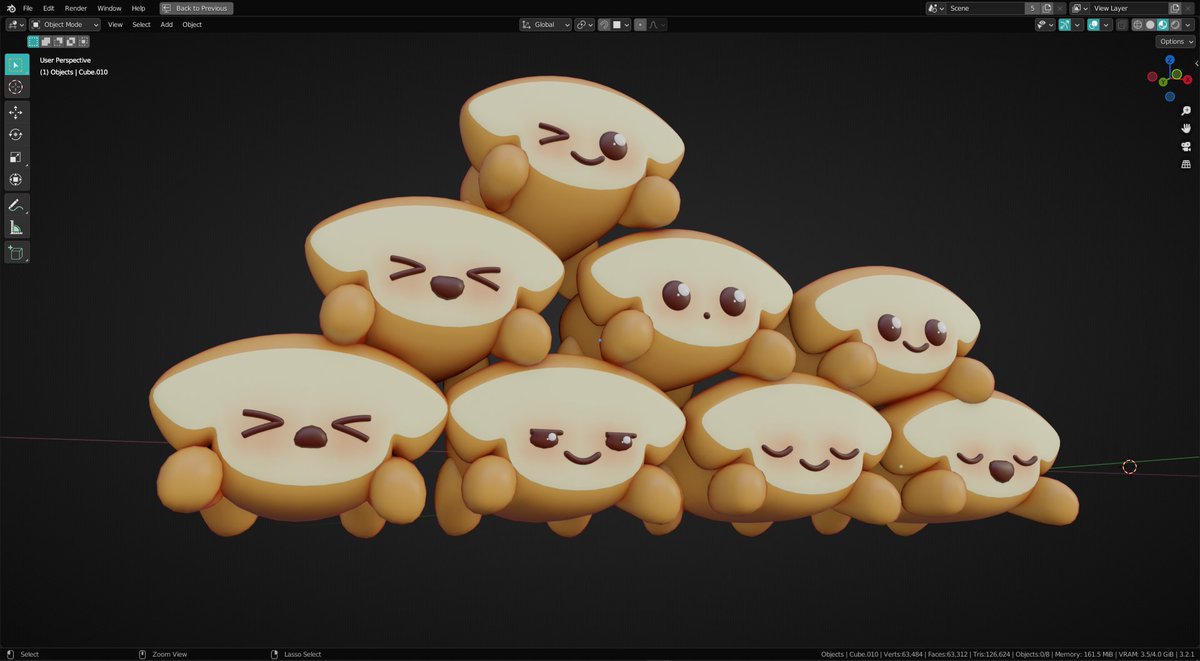Click the green Y axis on gizmo
This screenshot has width=1200, height=661.
tap(1163, 82)
